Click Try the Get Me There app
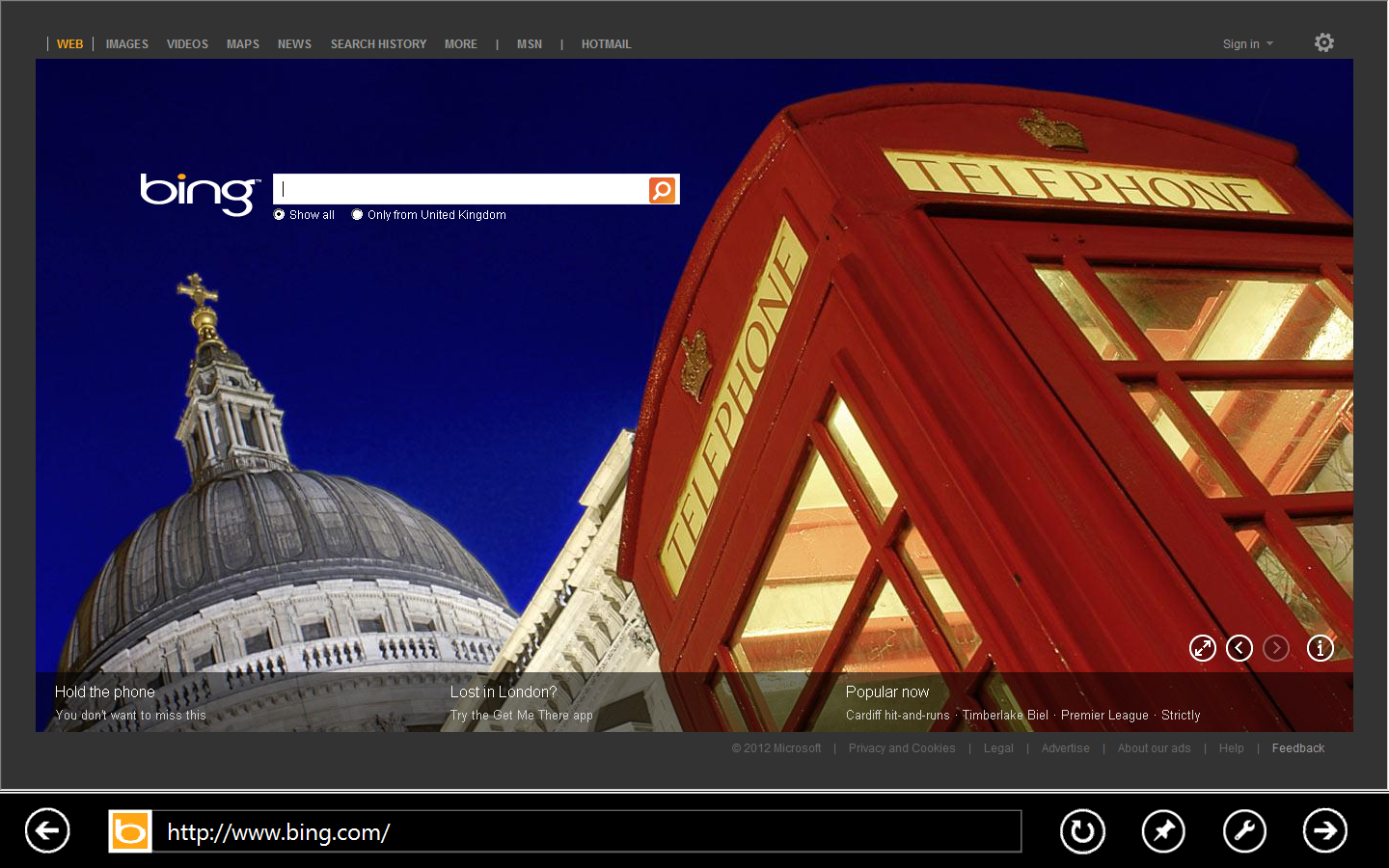Image resolution: width=1389 pixels, height=868 pixels. (522, 716)
